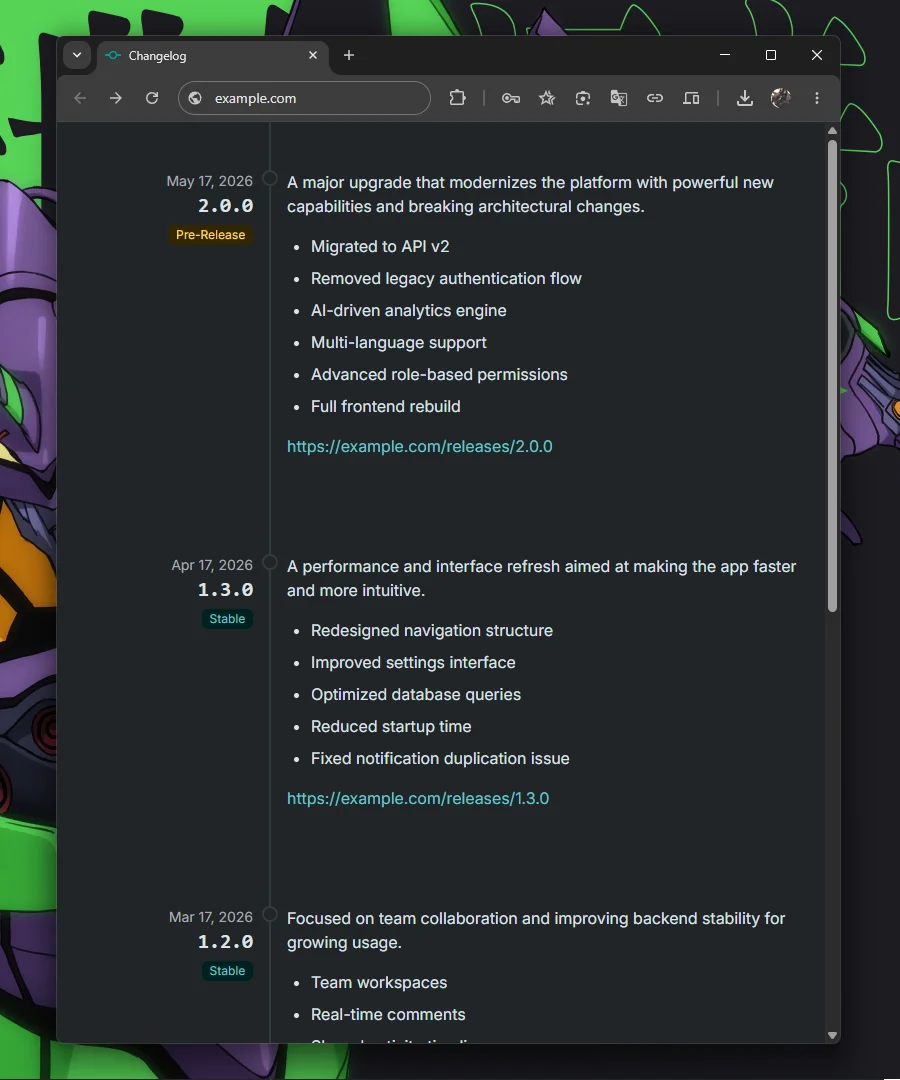900x1080 pixels.
Task: Click the scrollbar up arrow
Action: [x=832, y=131]
